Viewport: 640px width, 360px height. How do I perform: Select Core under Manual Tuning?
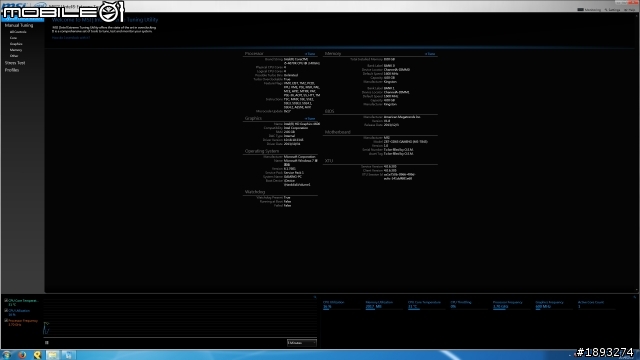13,38
